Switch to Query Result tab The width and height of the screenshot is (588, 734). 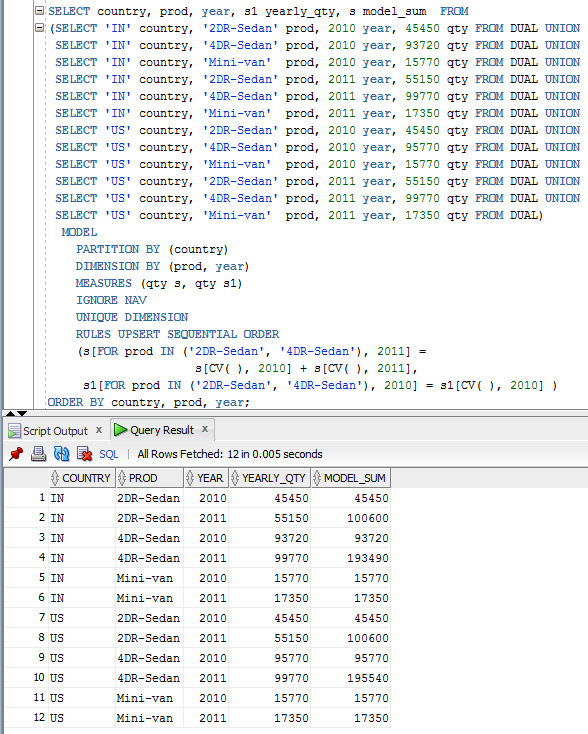pos(162,430)
